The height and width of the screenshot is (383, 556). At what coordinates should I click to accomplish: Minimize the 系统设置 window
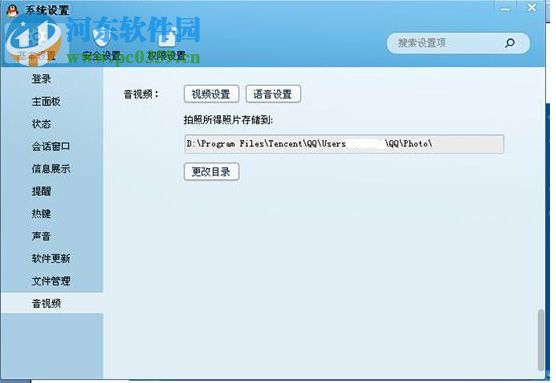tap(506, 8)
